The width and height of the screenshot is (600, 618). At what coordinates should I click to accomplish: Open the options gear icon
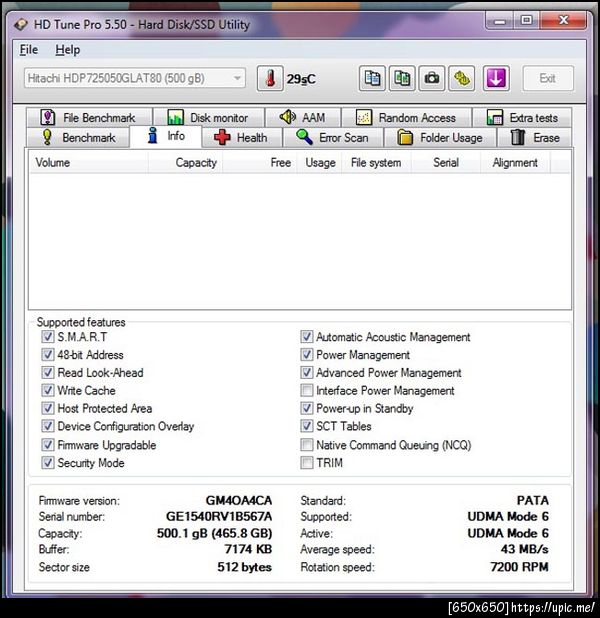tap(462, 78)
